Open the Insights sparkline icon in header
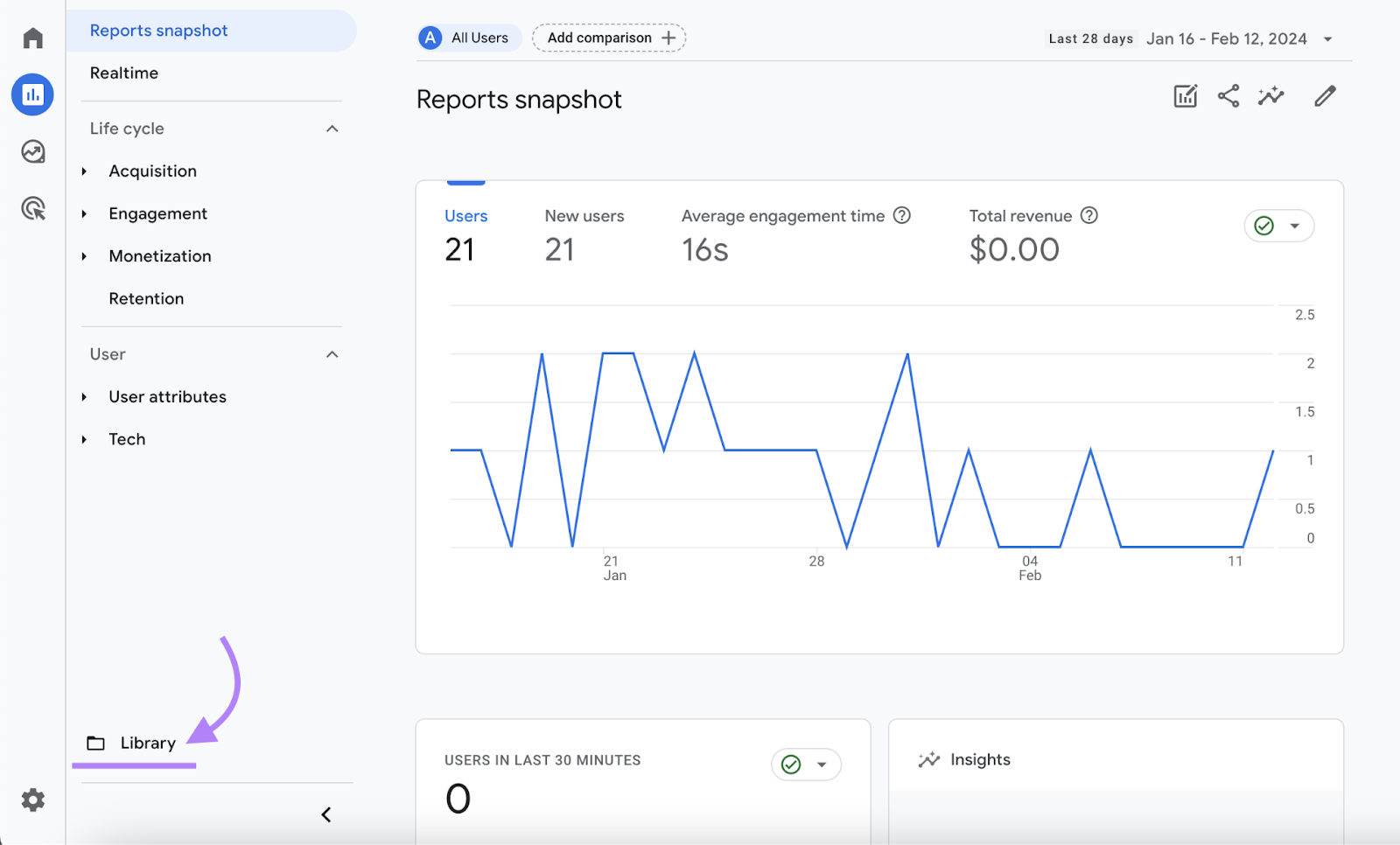Image resolution: width=1400 pixels, height=845 pixels. point(1270,96)
